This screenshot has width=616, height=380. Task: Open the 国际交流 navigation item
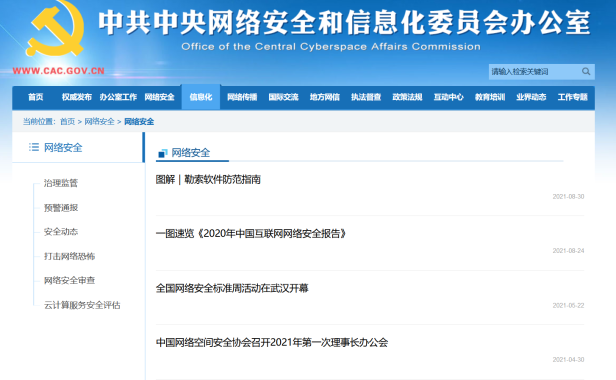(283, 97)
